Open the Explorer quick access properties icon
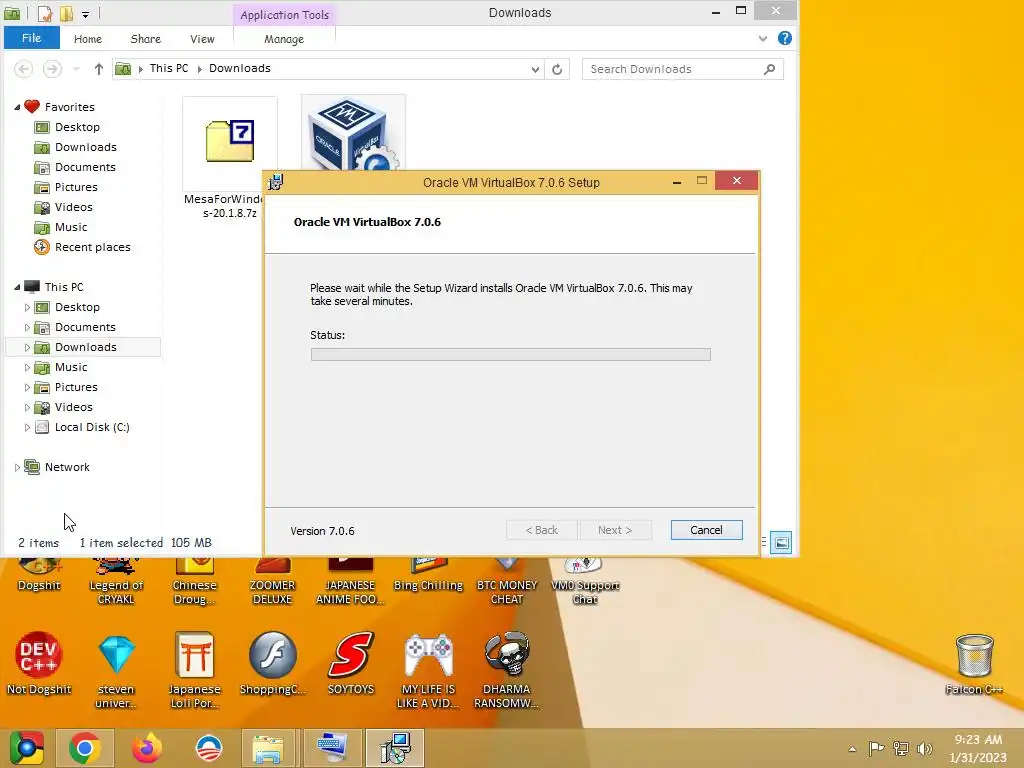Screen dimensions: 1024x768 coord(44,13)
